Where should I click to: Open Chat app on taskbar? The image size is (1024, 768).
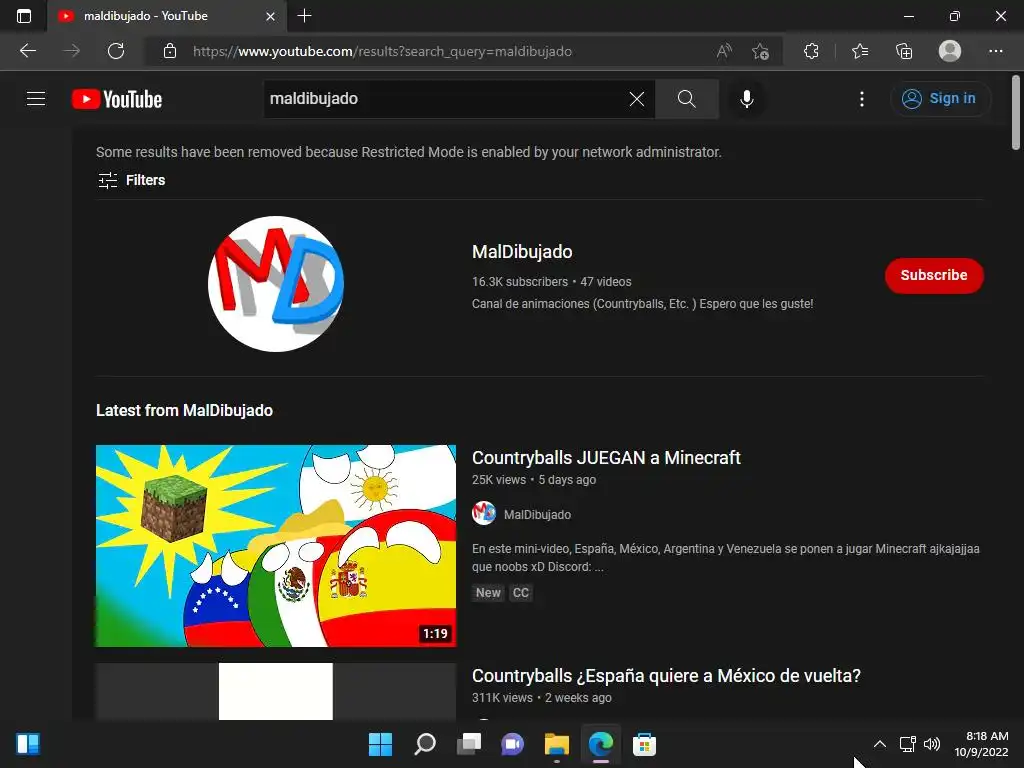(x=513, y=744)
